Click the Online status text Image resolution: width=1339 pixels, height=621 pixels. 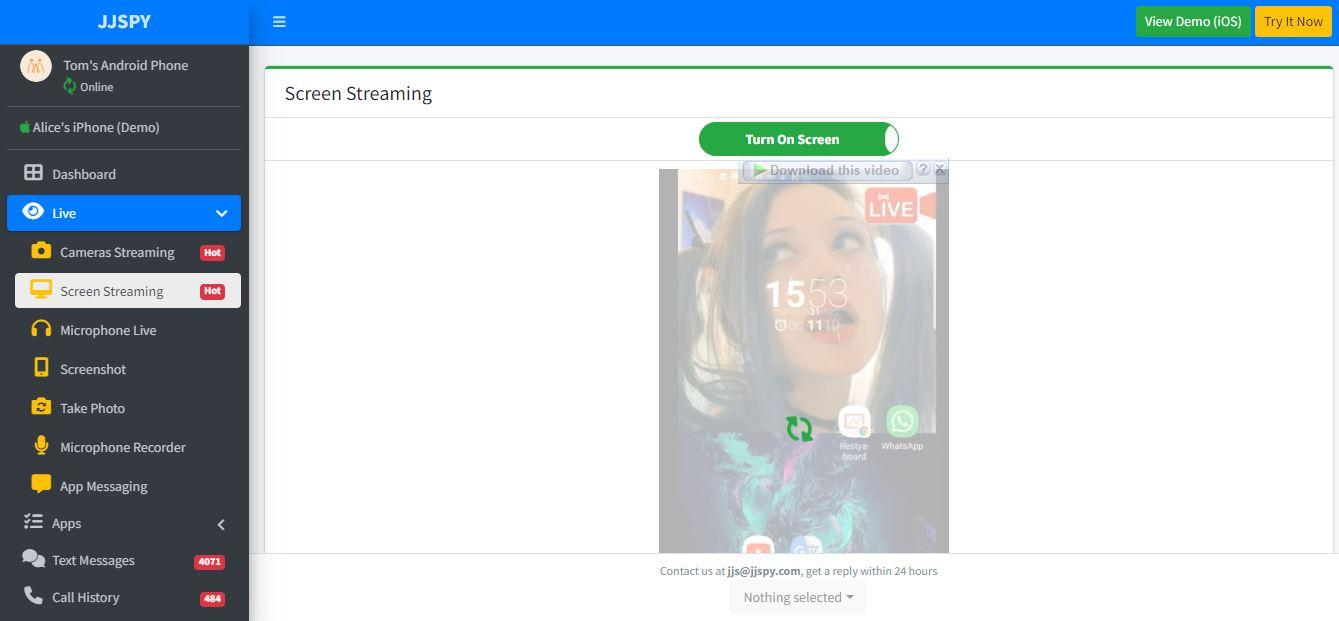97,87
